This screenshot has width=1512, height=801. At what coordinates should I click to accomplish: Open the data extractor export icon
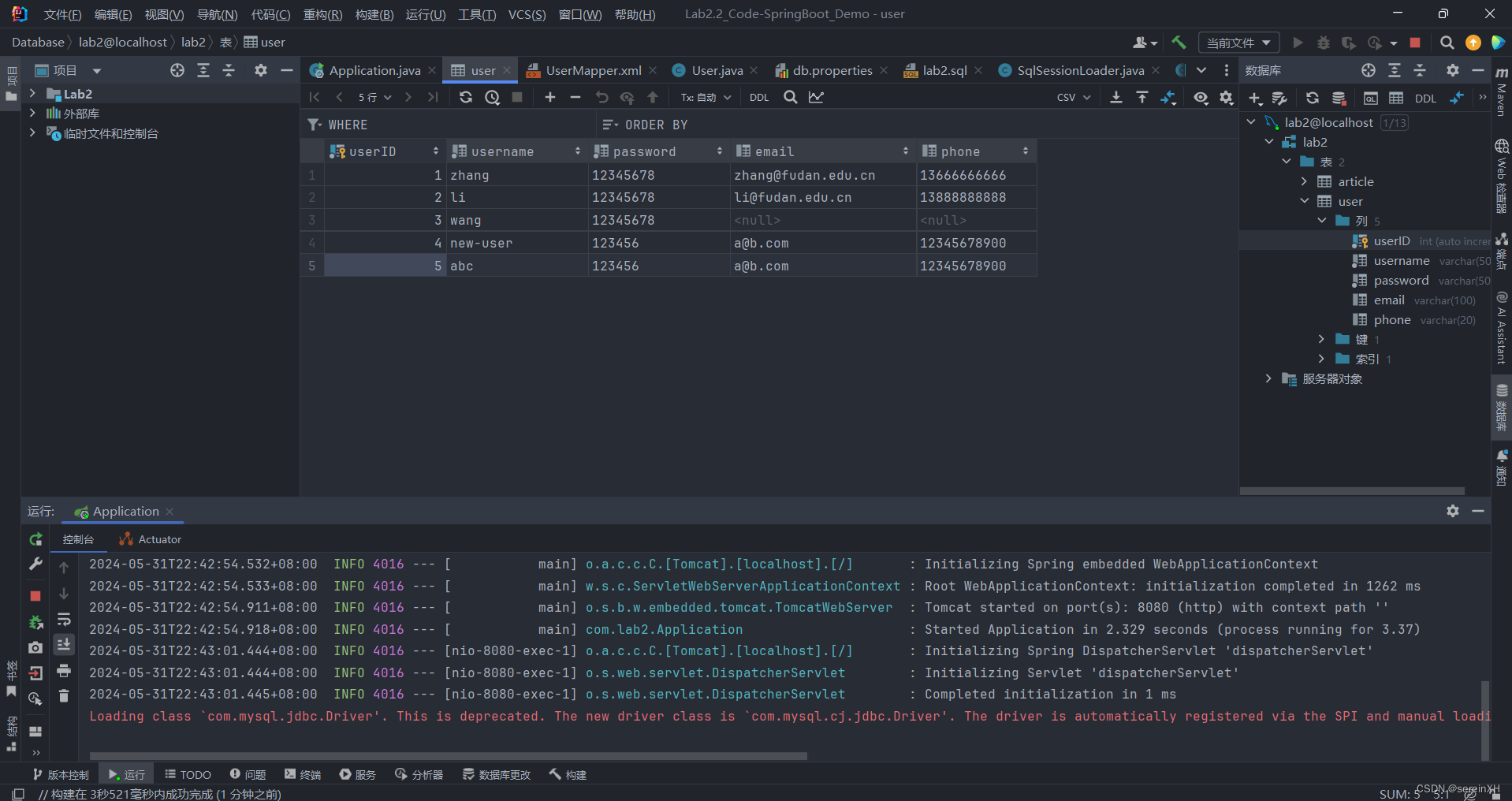1116,97
